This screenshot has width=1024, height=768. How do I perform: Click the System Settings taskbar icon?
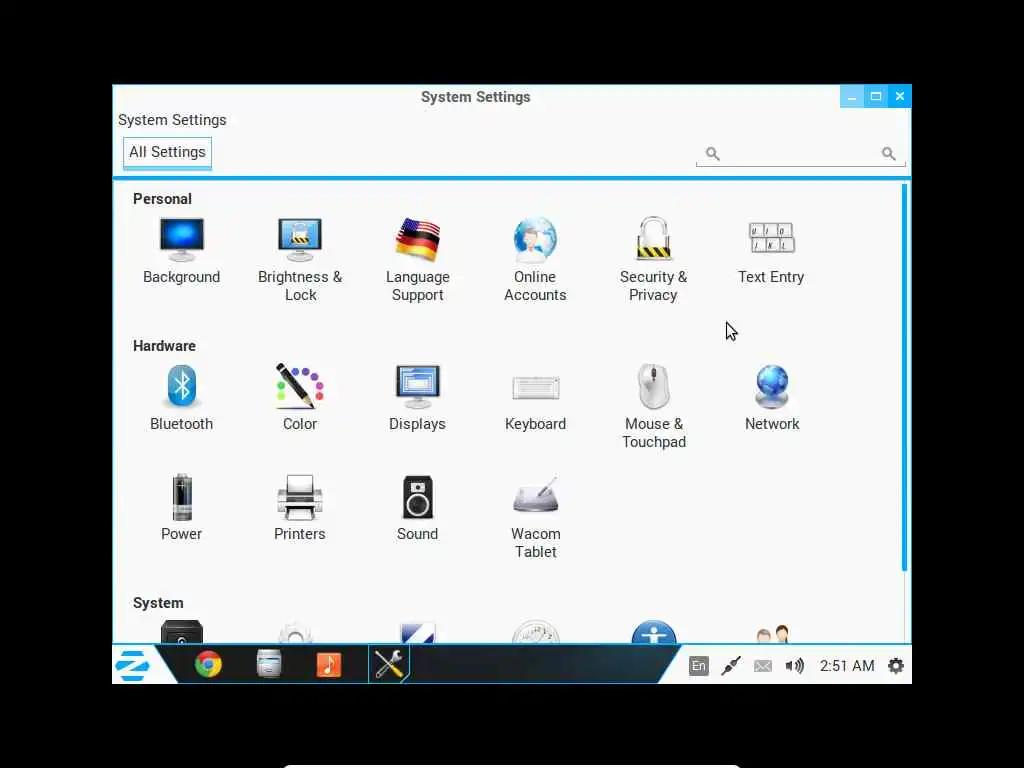pos(389,665)
